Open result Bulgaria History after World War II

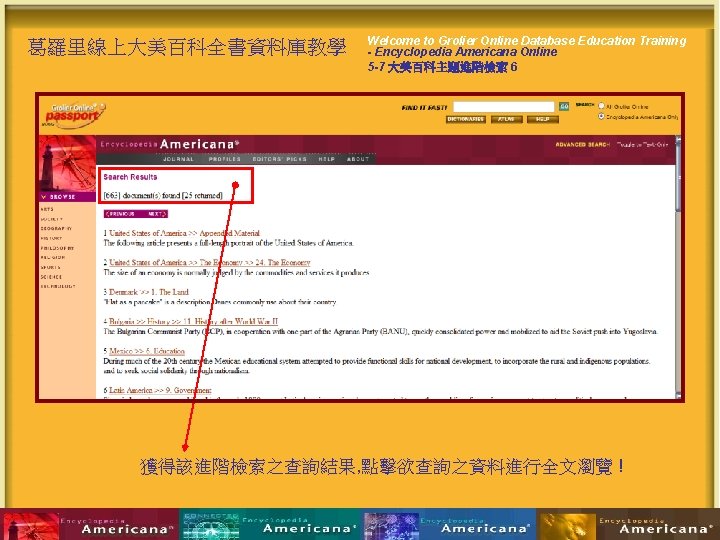coord(193,321)
